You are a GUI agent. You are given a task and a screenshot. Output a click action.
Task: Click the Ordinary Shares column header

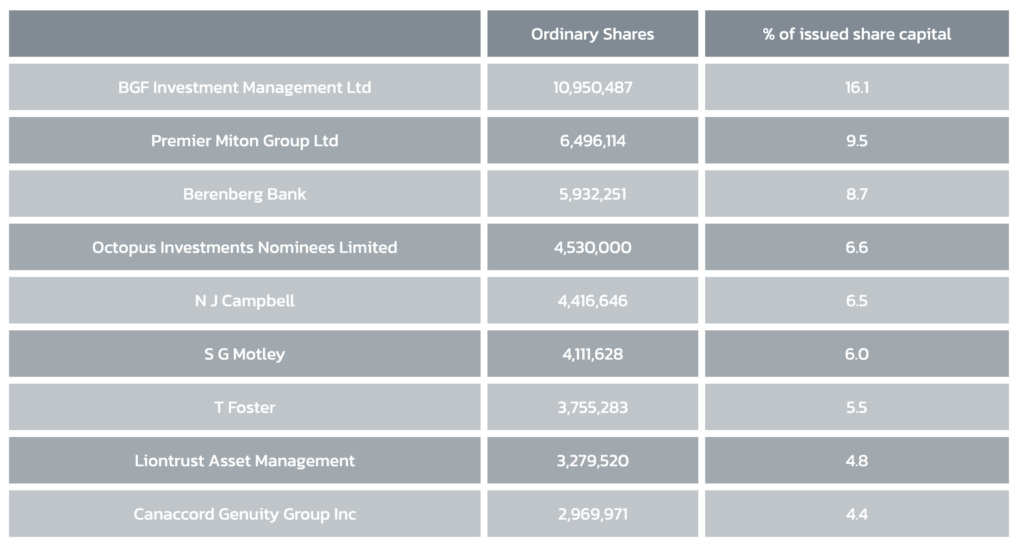coord(592,34)
